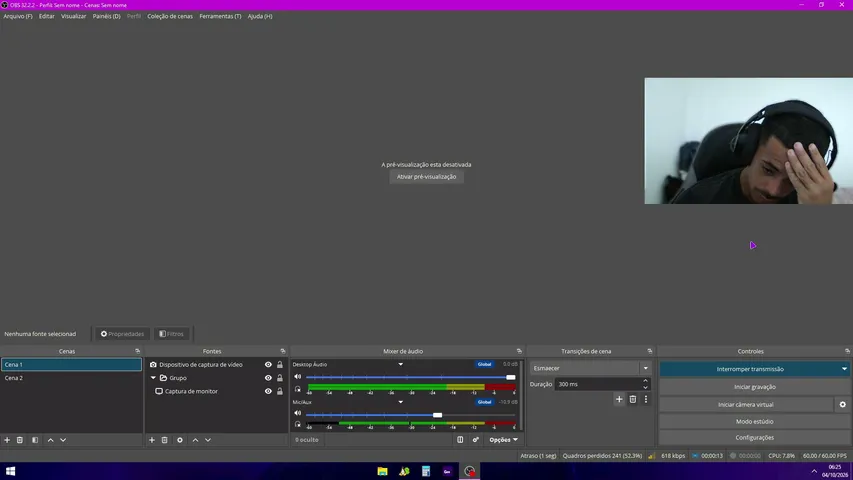853x480 pixels.
Task: Open the Painéis (D) menu
Action: pyautogui.click(x=107, y=16)
